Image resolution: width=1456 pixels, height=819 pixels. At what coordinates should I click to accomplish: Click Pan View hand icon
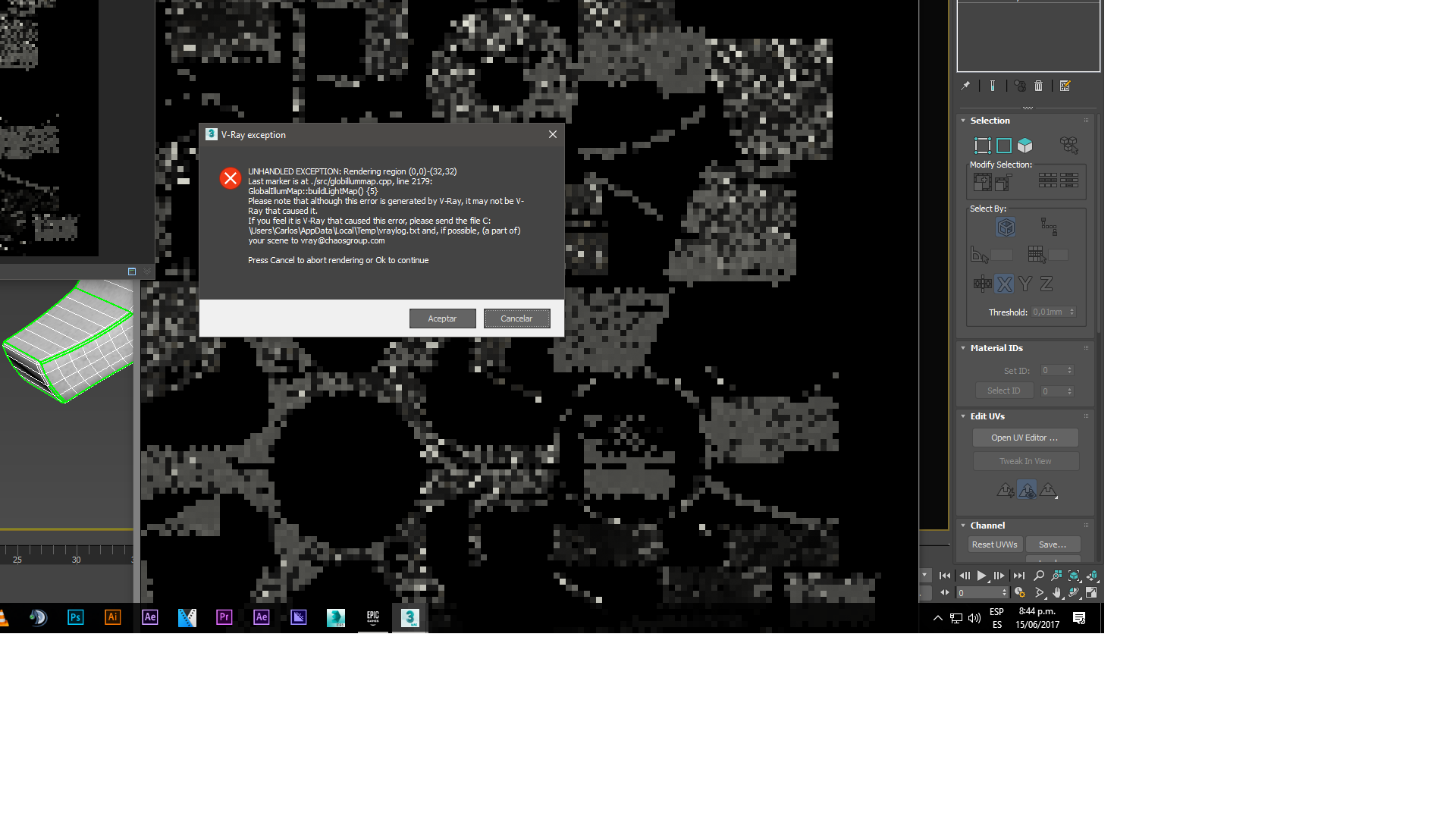(1056, 592)
